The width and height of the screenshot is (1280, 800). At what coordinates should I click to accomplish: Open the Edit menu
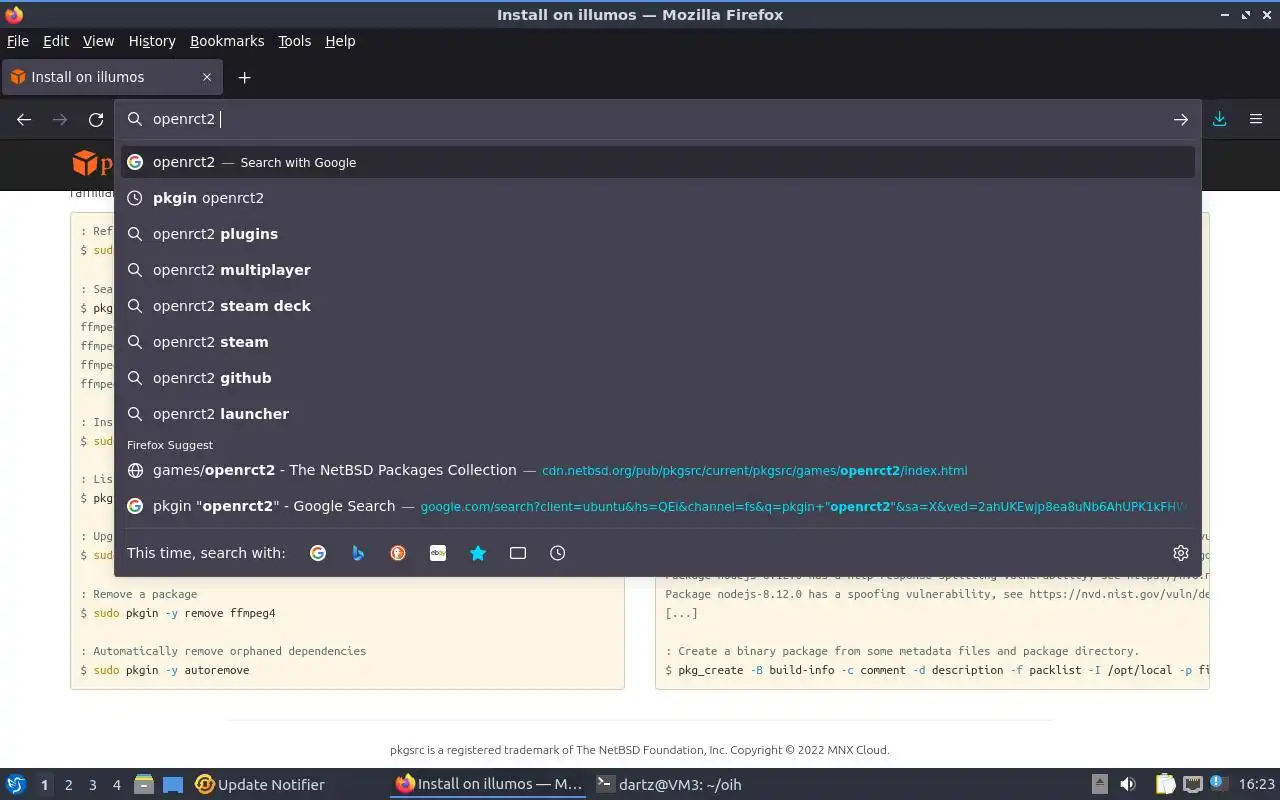(56, 41)
